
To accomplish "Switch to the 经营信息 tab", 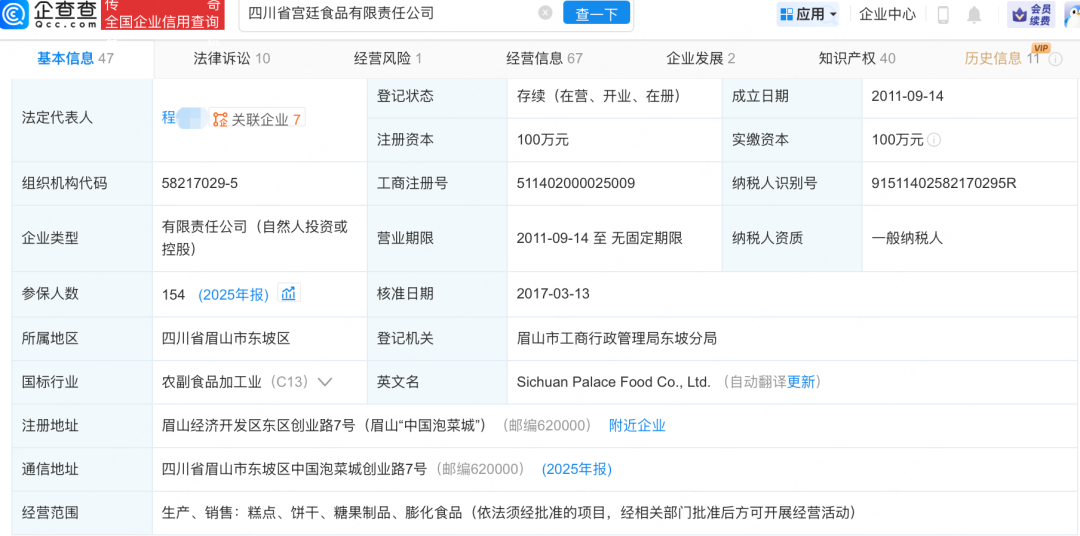I will click(x=544, y=59).
